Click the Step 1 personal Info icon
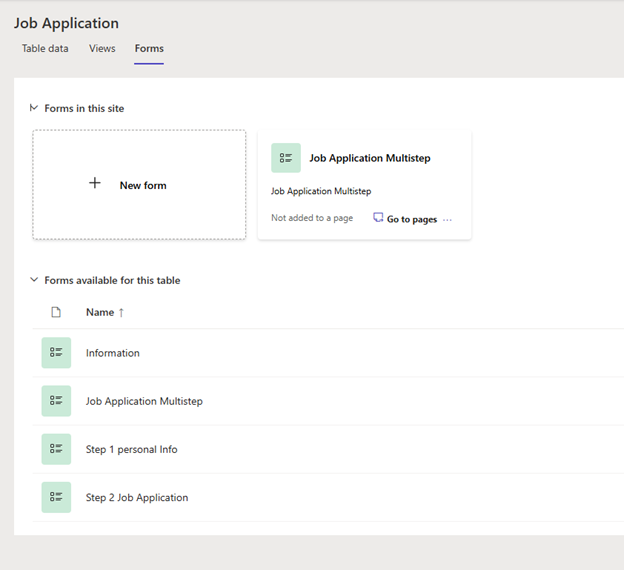The width and height of the screenshot is (624, 570). click(56, 449)
